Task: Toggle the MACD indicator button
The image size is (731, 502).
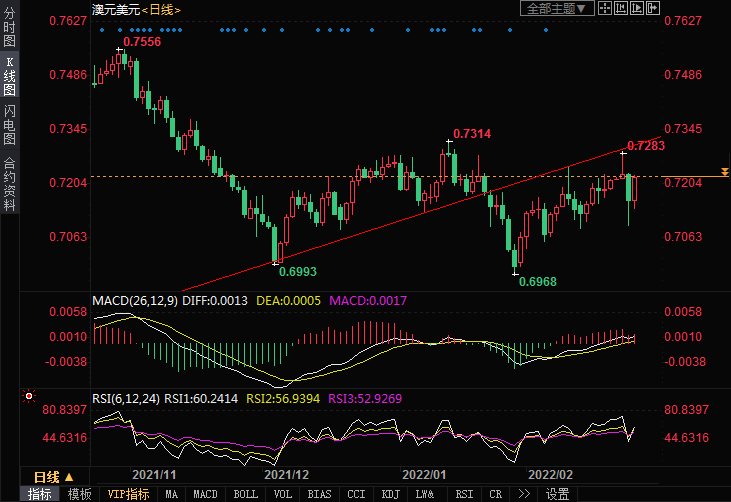Action: pyautogui.click(x=205, y=494)
